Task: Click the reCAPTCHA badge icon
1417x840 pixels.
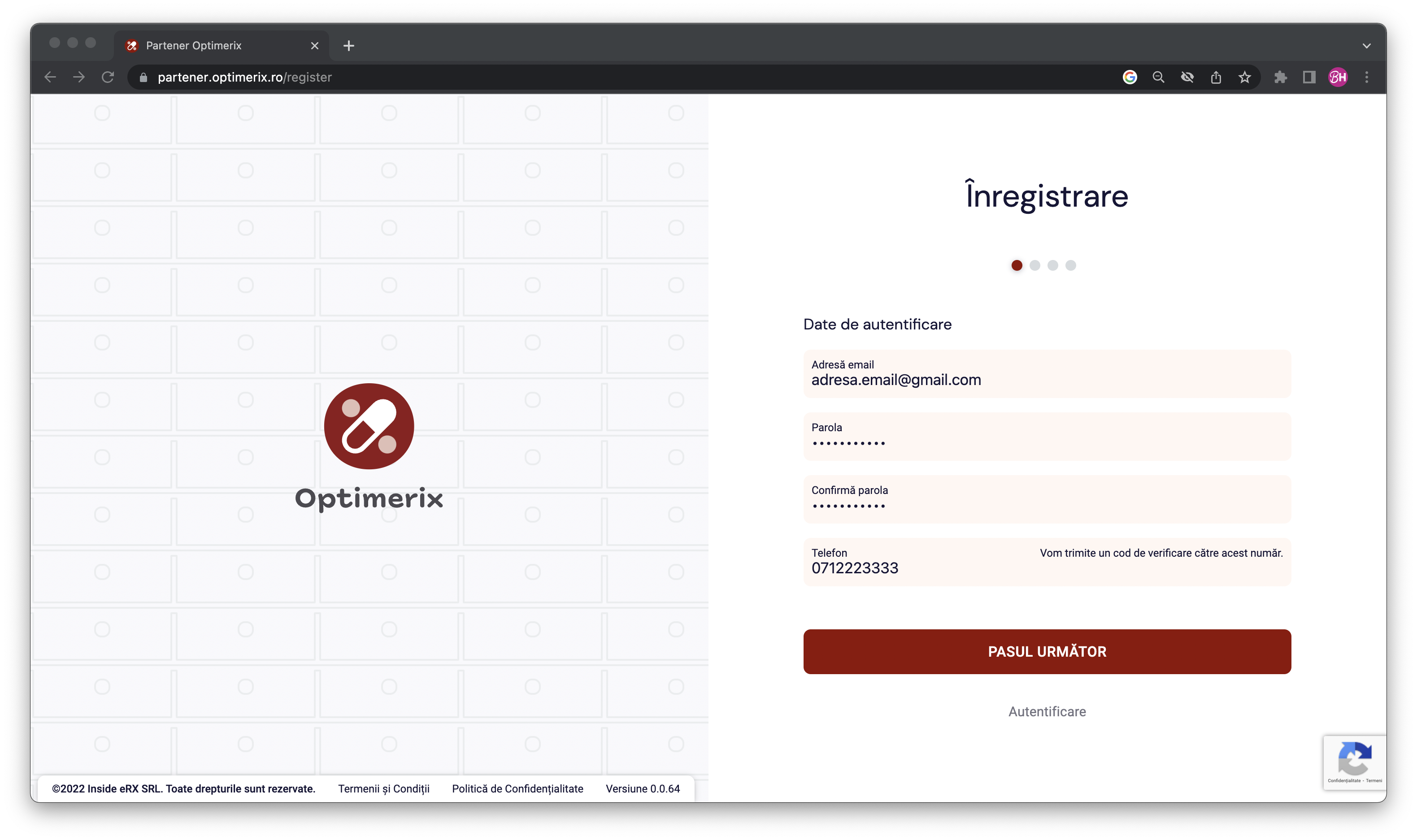Action: tap(1354, 758)
